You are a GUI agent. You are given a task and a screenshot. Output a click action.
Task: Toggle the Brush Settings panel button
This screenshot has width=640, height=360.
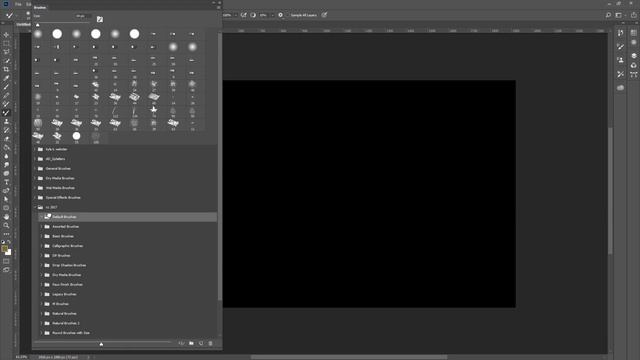point(100,19)
